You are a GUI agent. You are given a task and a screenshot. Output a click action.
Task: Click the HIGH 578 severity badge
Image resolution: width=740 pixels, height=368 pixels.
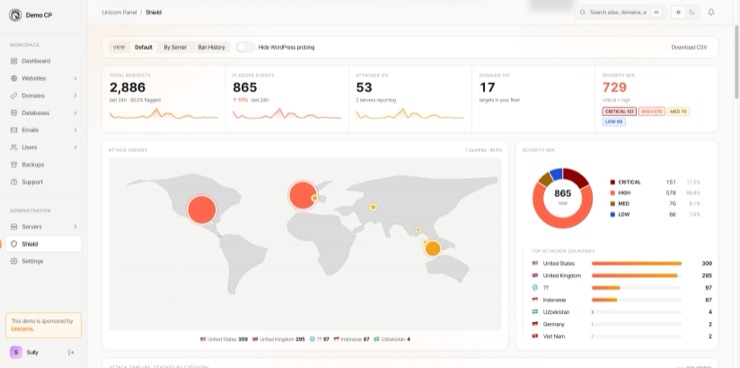(652, 111)
